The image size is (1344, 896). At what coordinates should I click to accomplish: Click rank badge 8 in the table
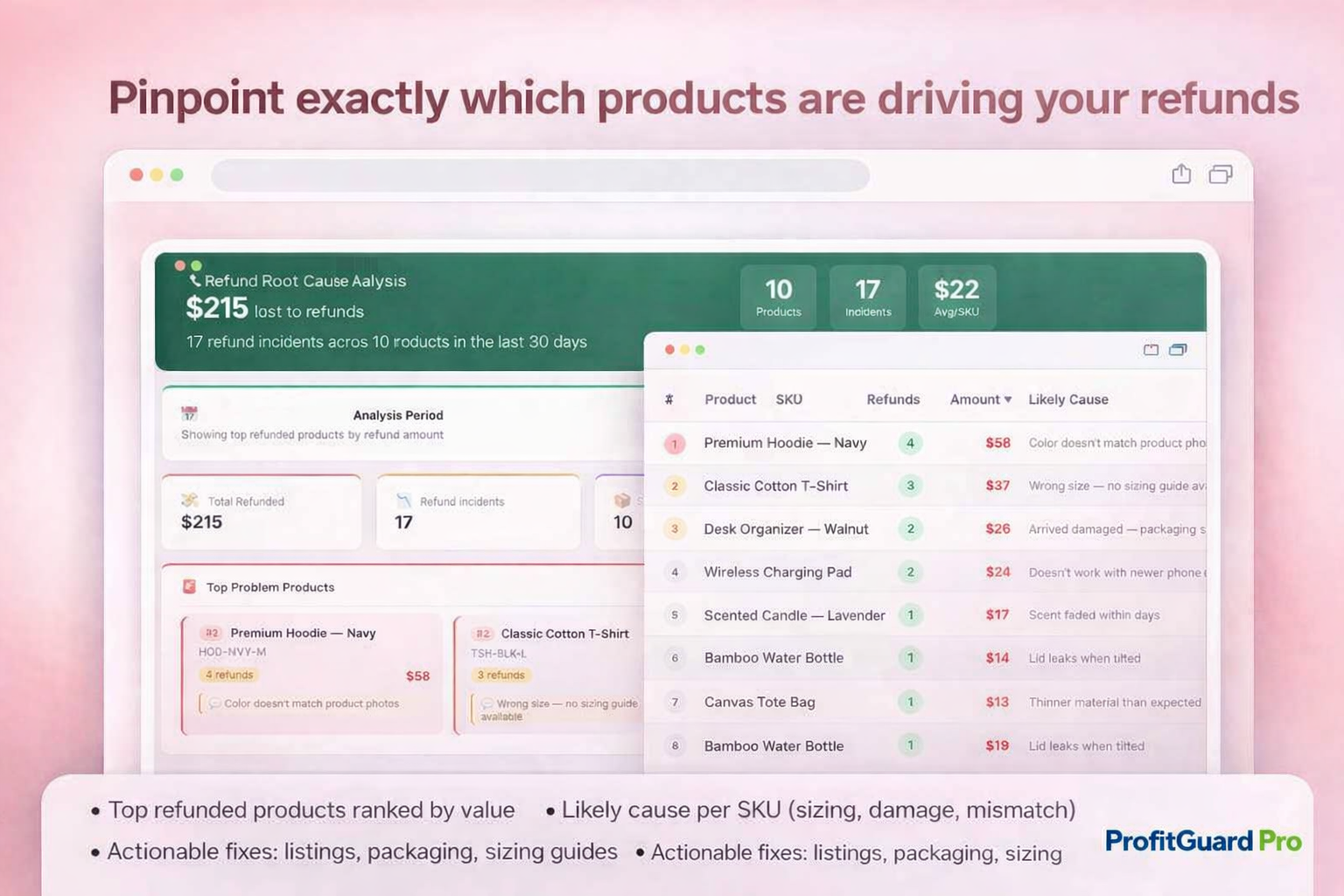(674, 745)
